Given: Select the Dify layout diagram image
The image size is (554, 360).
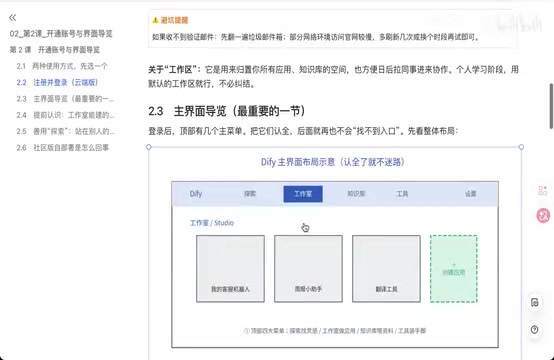Looking at the screenshot, I should pos(335,253).
